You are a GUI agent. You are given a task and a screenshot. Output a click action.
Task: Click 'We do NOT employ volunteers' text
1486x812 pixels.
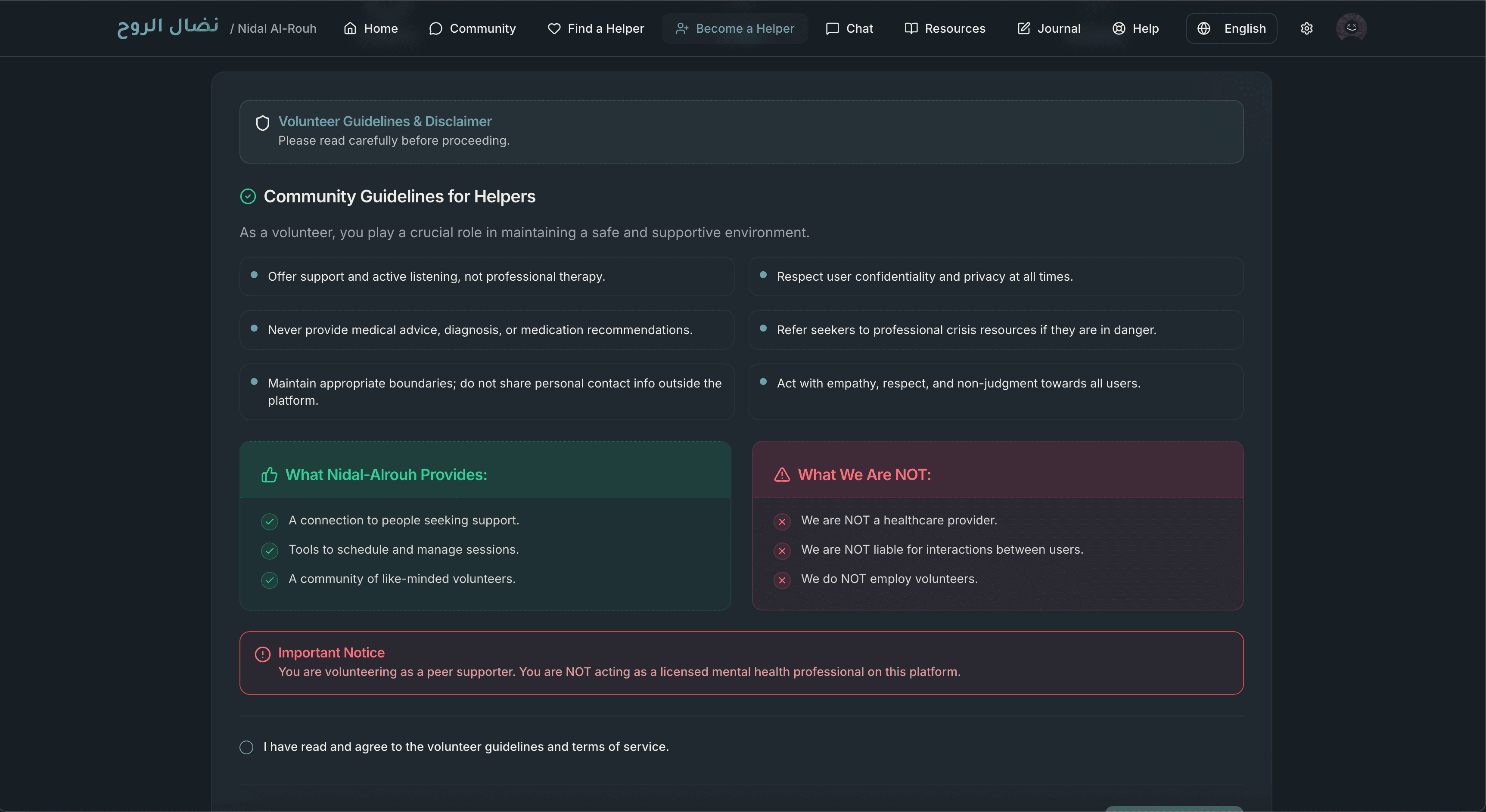click(x=889, y=579)
